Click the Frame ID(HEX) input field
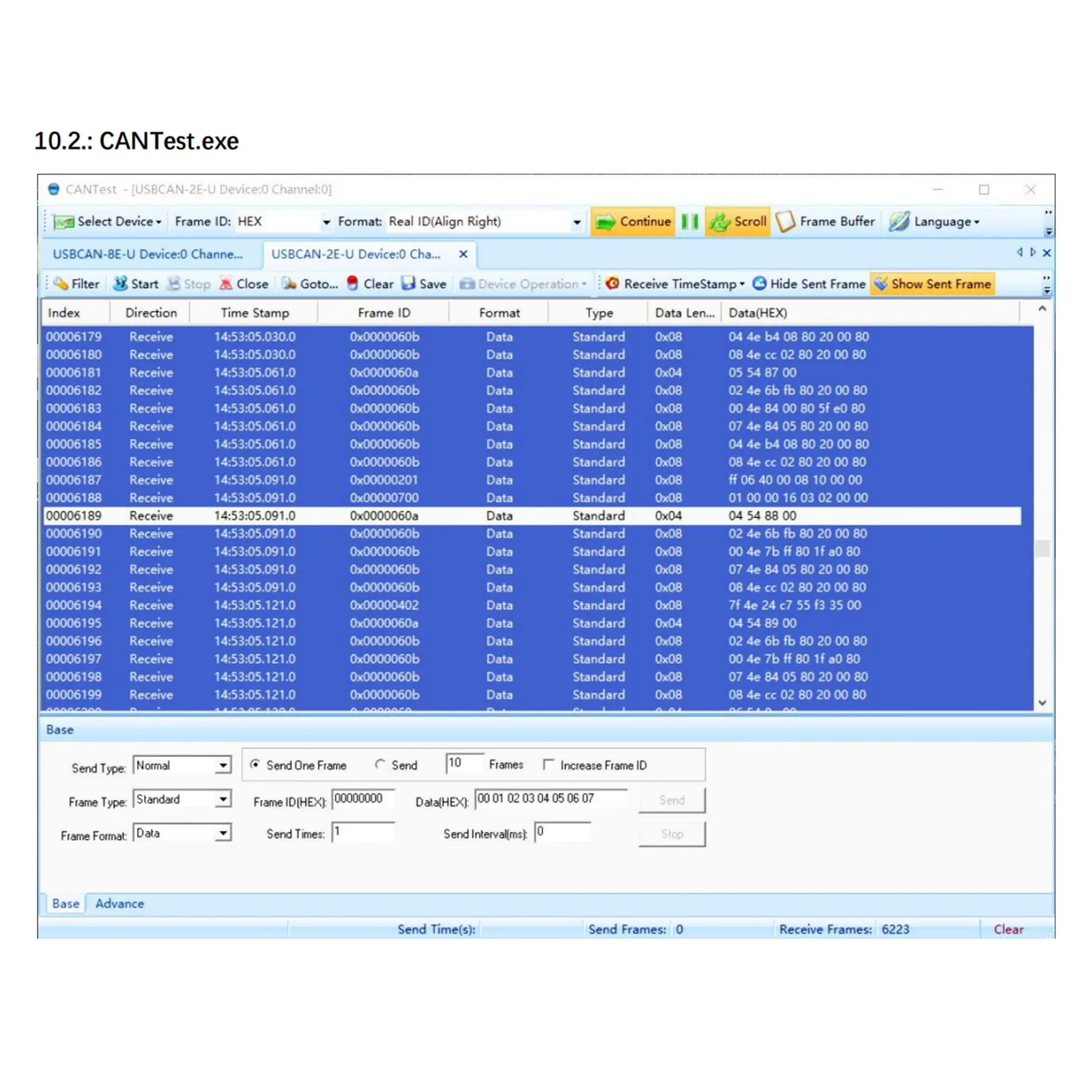 click(x=363, y=799)
